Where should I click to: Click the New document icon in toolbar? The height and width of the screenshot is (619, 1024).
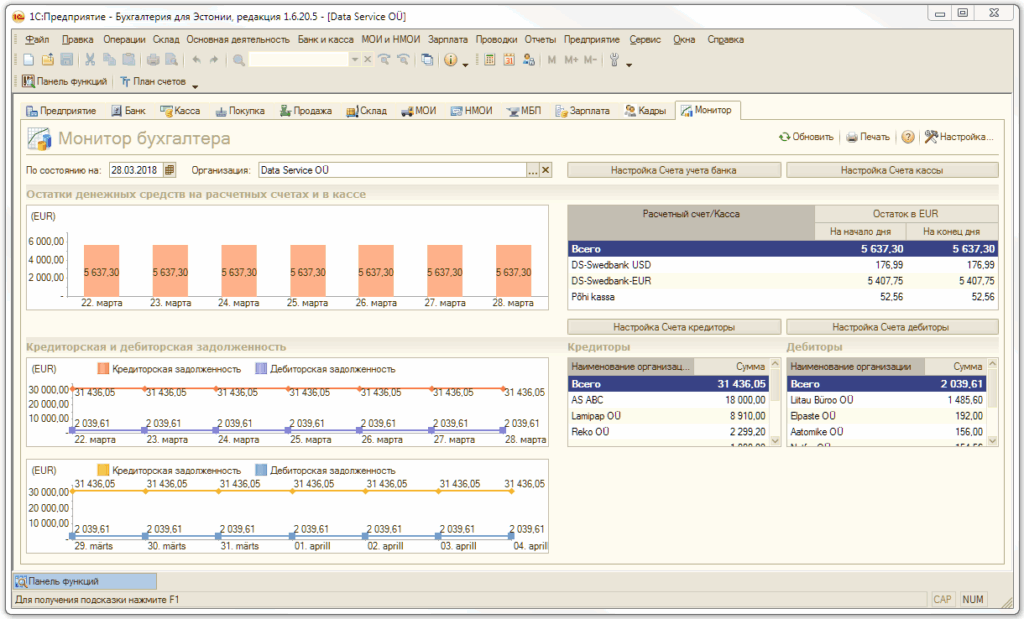[x=28, y=60]
